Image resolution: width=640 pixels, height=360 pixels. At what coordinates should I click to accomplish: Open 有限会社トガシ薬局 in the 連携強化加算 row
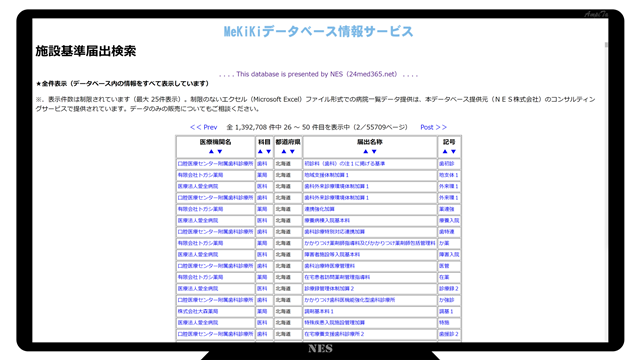(x=200, y=209)
